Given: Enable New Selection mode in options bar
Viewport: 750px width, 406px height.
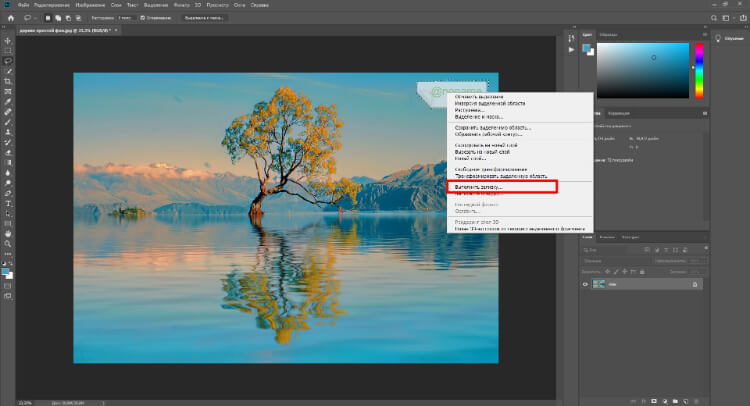Looking at the screenshot, I should [x=47, y=18].
